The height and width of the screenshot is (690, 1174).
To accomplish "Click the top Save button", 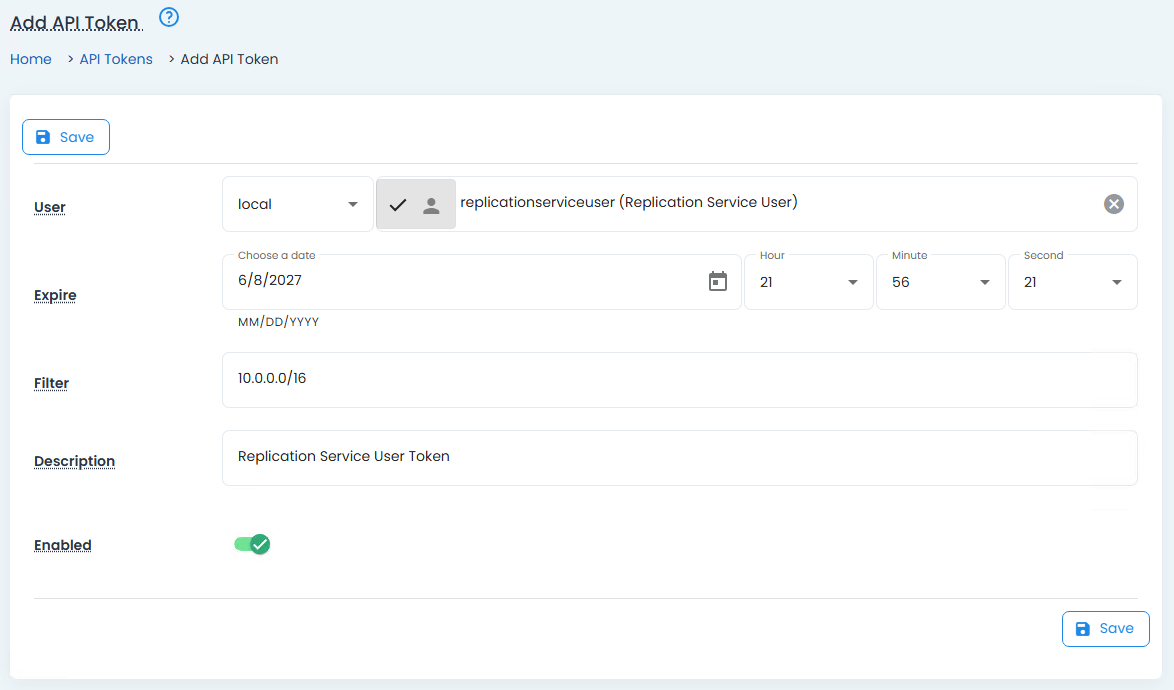I will (66, 137).
